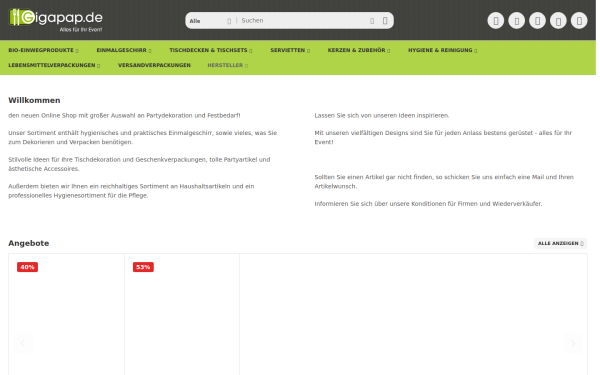The width and height of the screenshot is (600, 375).
Task: Open the Einmalgeschirr menu
Action: (x=124, y=50)
